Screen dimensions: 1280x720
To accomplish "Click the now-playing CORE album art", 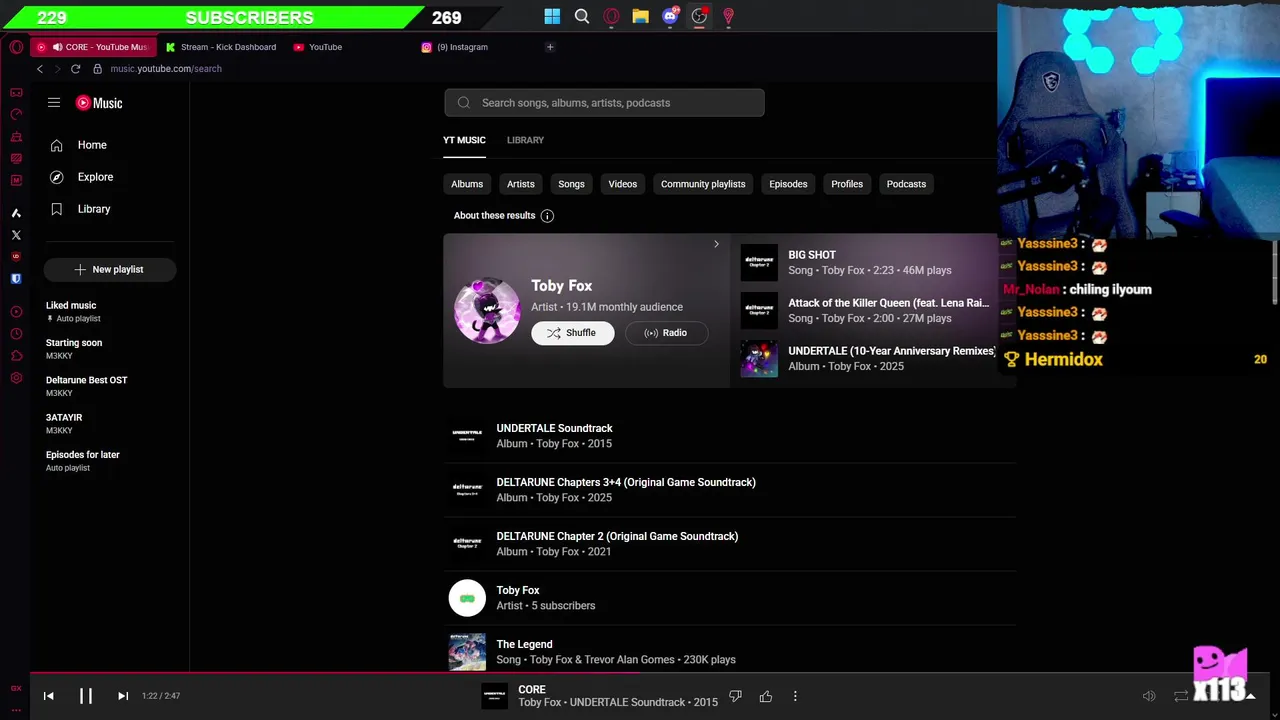I will (x=495, y=696).
